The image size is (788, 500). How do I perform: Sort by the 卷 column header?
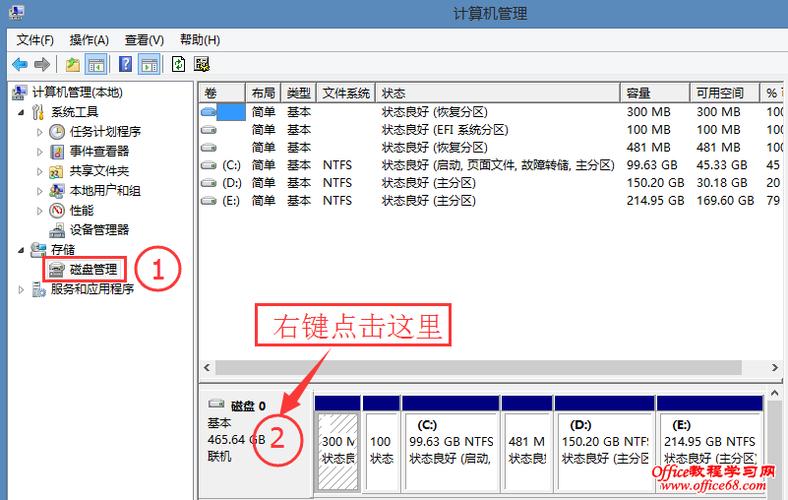click(222, 93)
